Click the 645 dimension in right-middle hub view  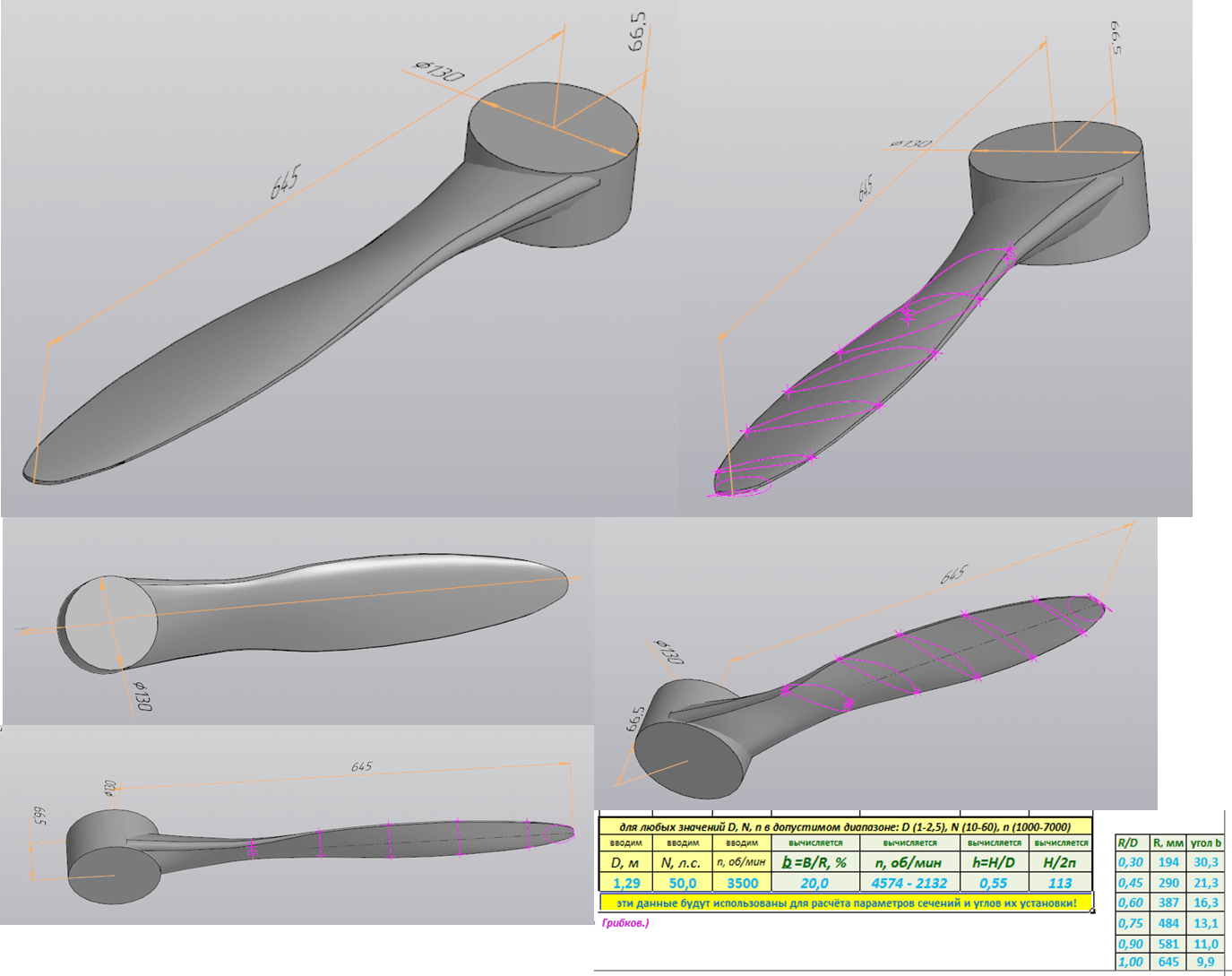953,574
